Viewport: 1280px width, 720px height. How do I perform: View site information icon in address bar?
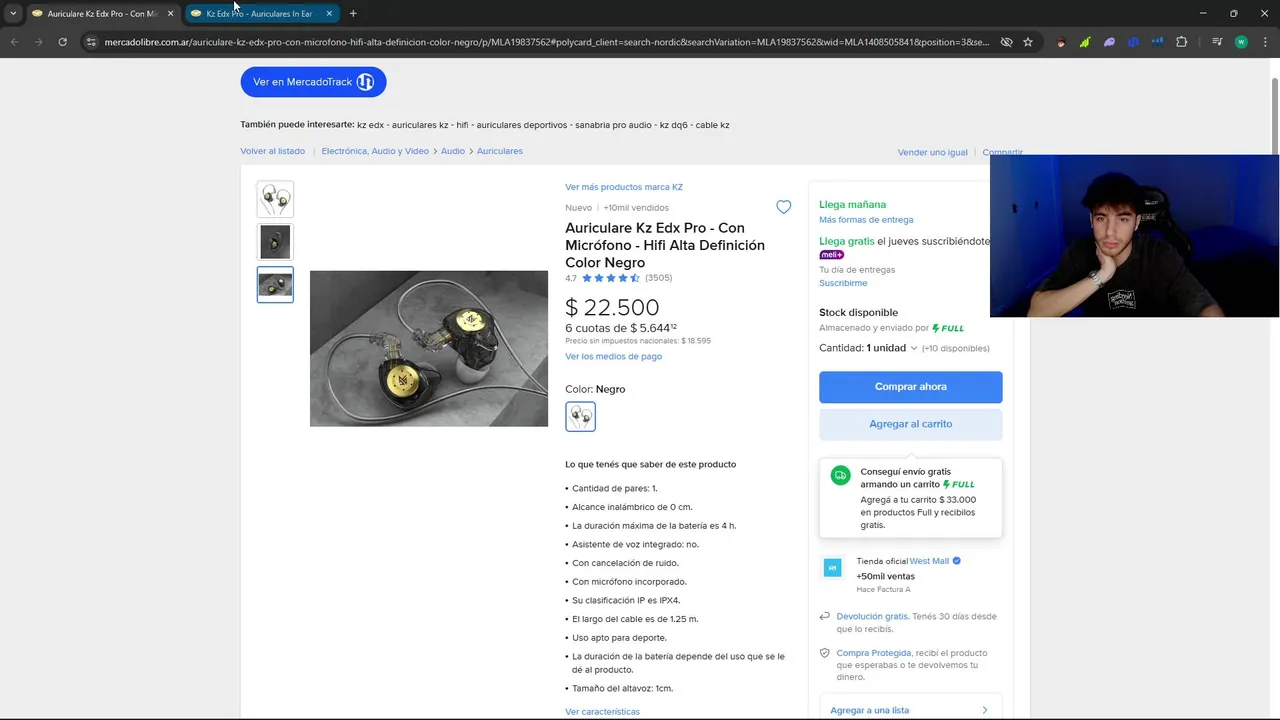(90, 42)
